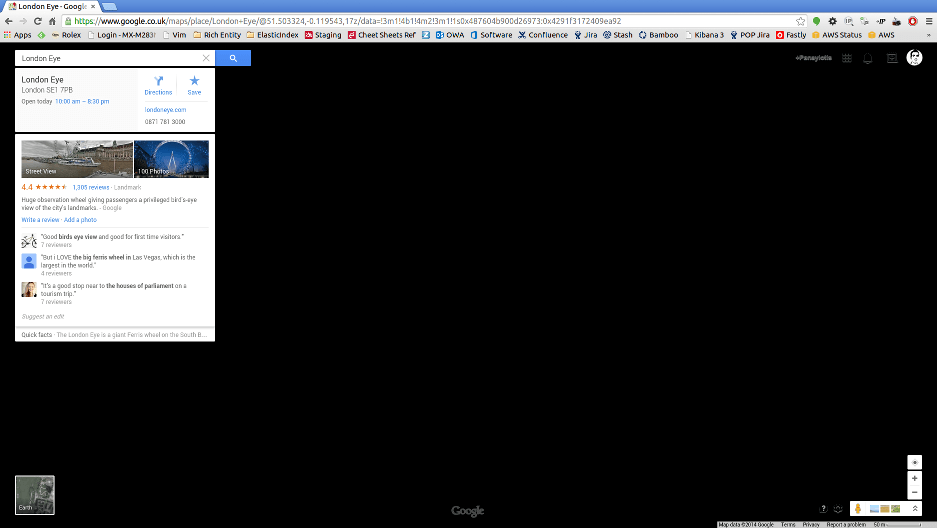This screenshot has width=937, height=528.
Task: Open the Jira bookmark
Action: [586, 35]
